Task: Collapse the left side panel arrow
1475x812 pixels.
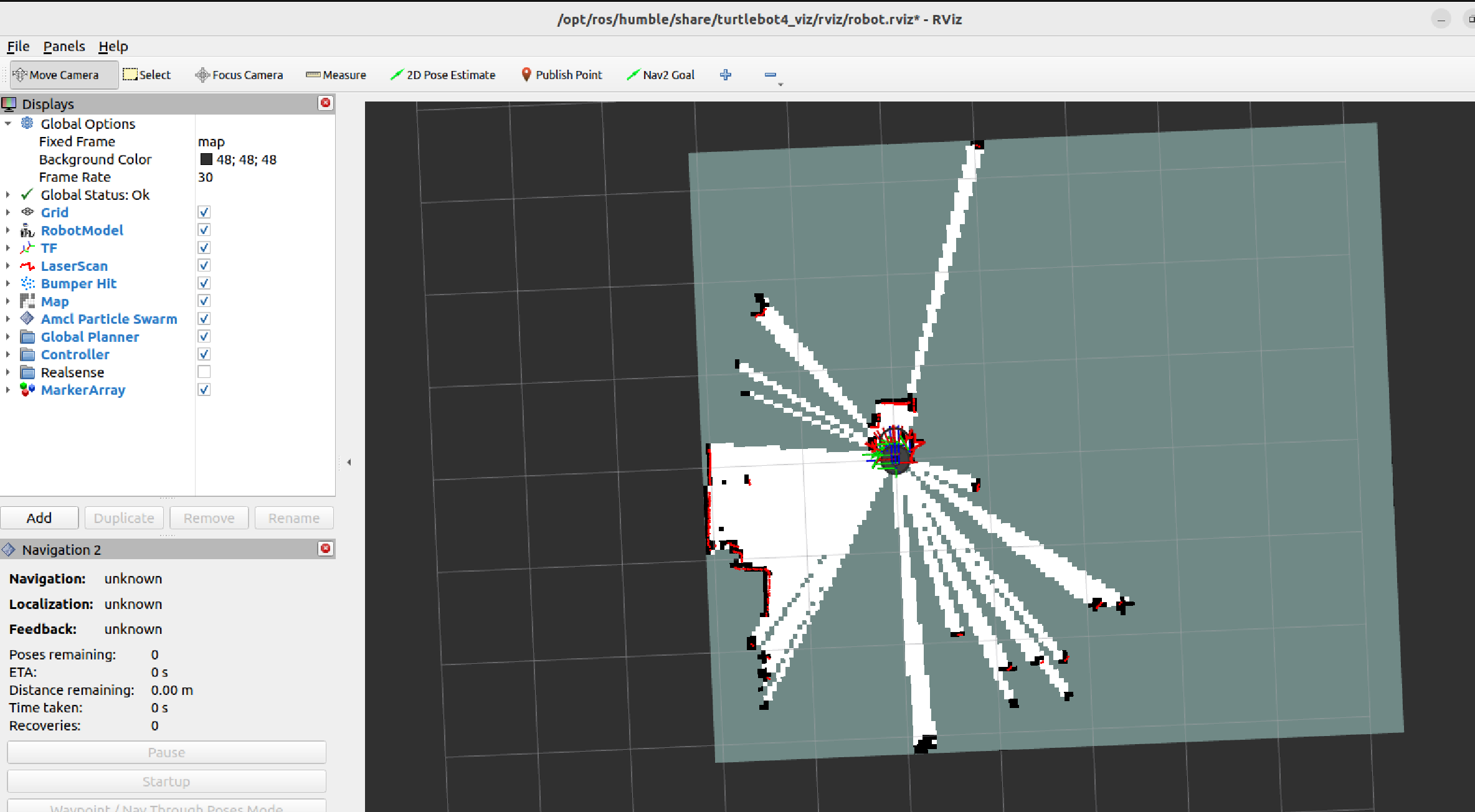Action: coord(349,462)
